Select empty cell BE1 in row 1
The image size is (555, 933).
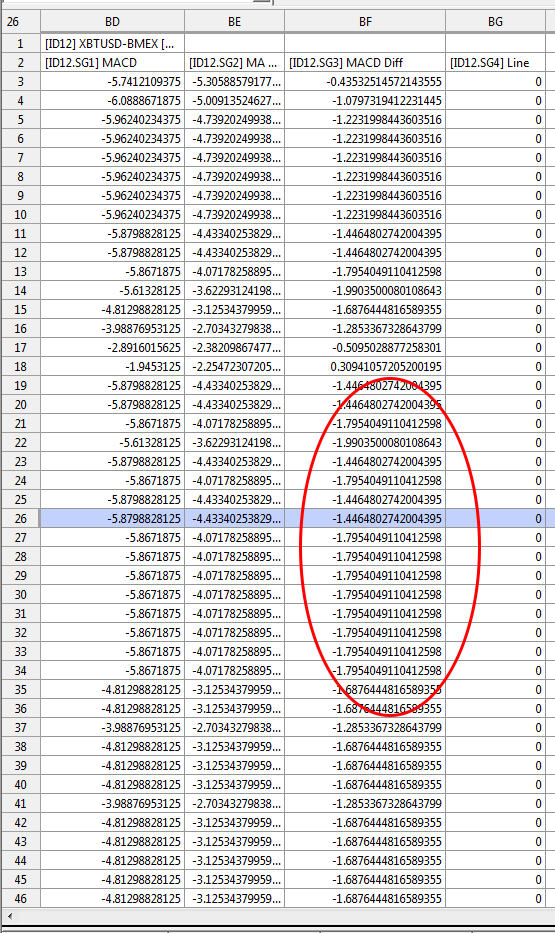pyautogui.click(x=234, y=43)
